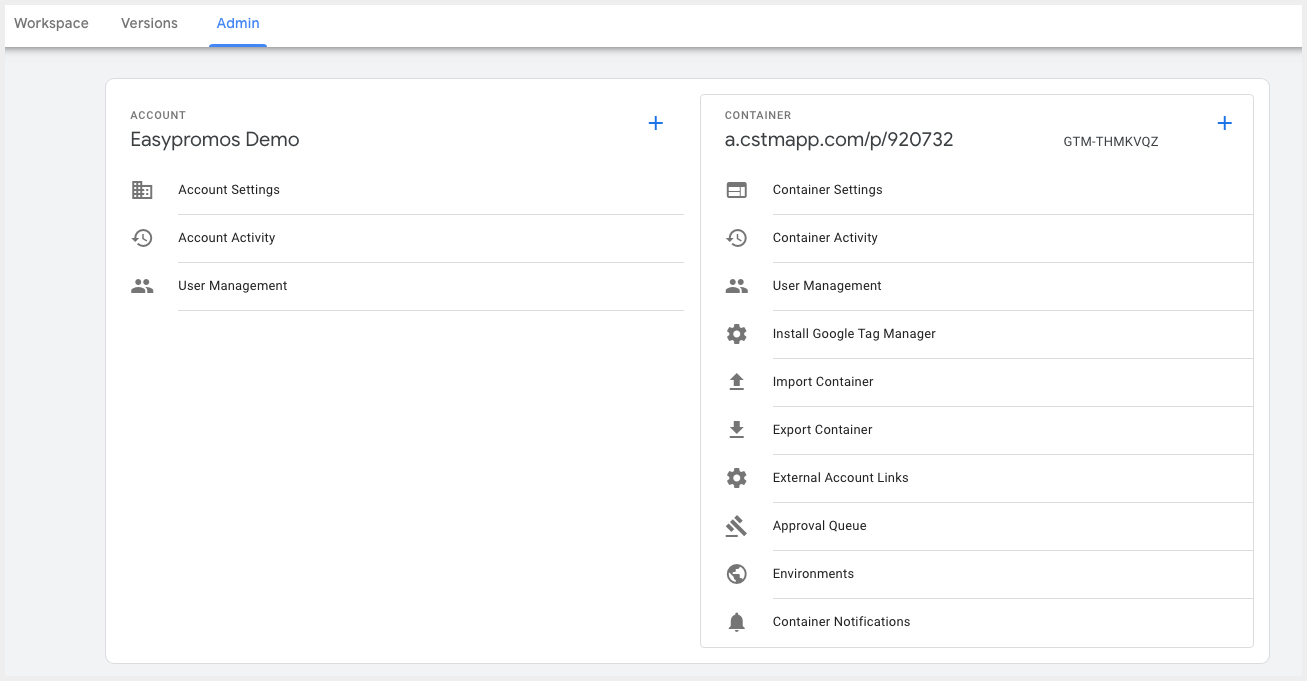Click the Container Notifications bell icon

(737, 622)
